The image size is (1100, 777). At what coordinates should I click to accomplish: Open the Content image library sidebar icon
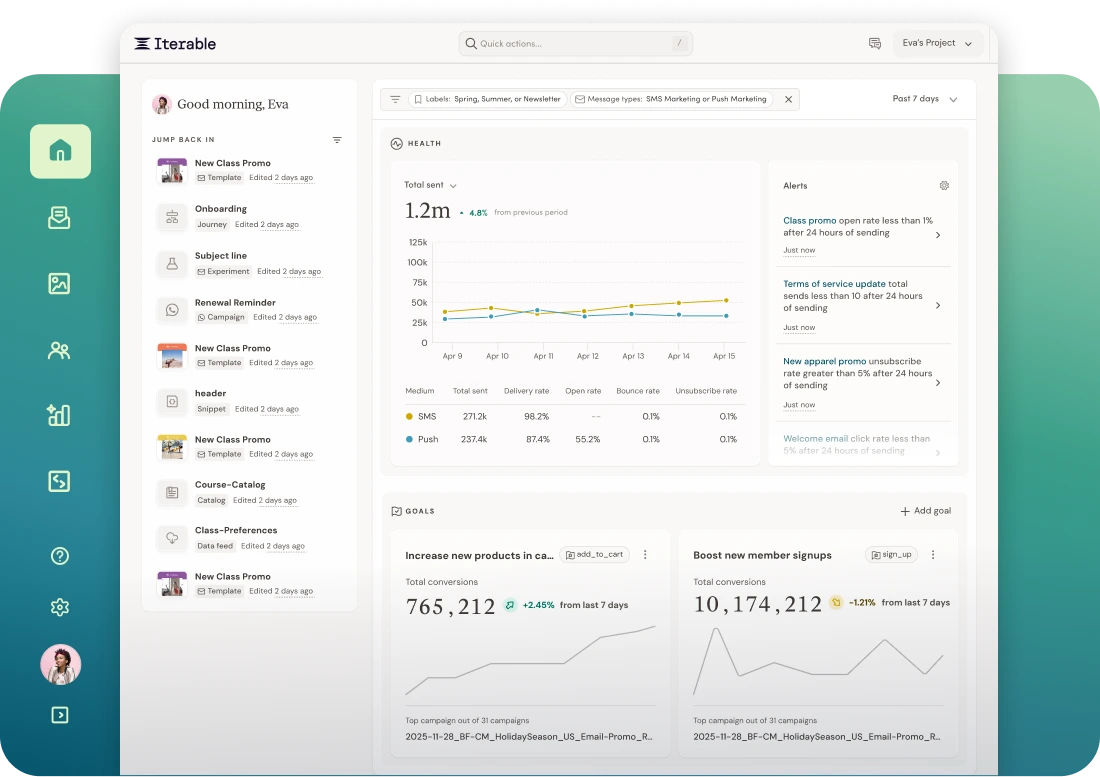tap(59, 283)
